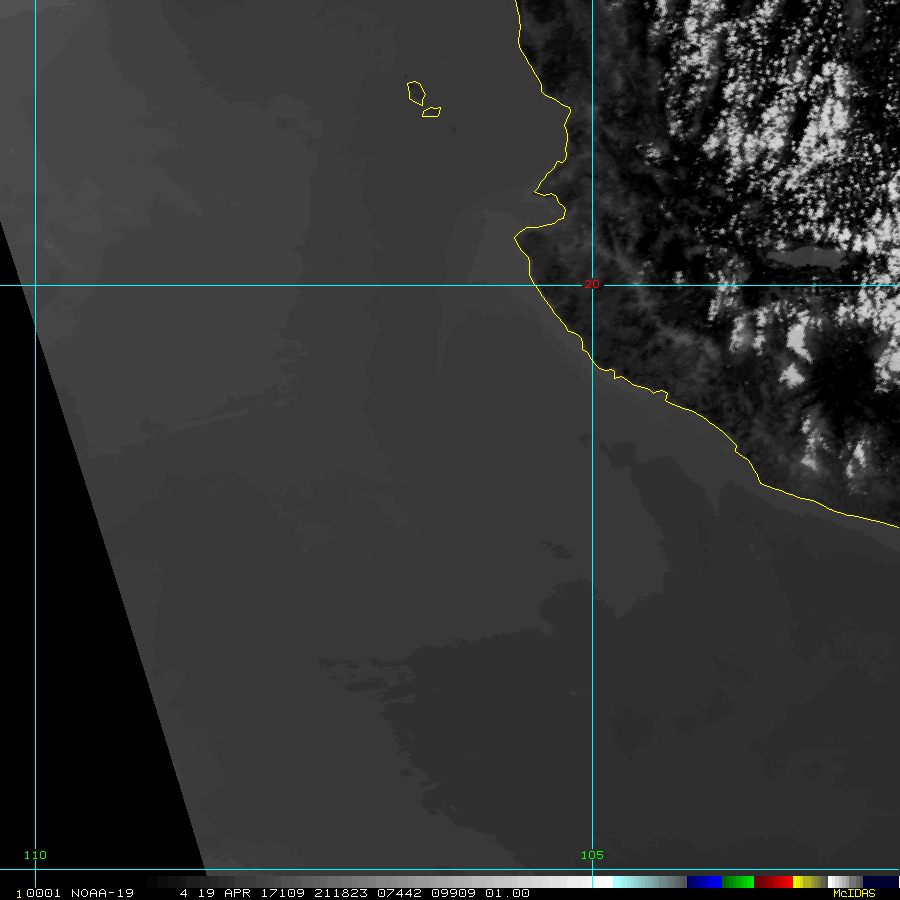900x900 pixels.
Task: Select the yellow segment of color bar
Action: 804,882
